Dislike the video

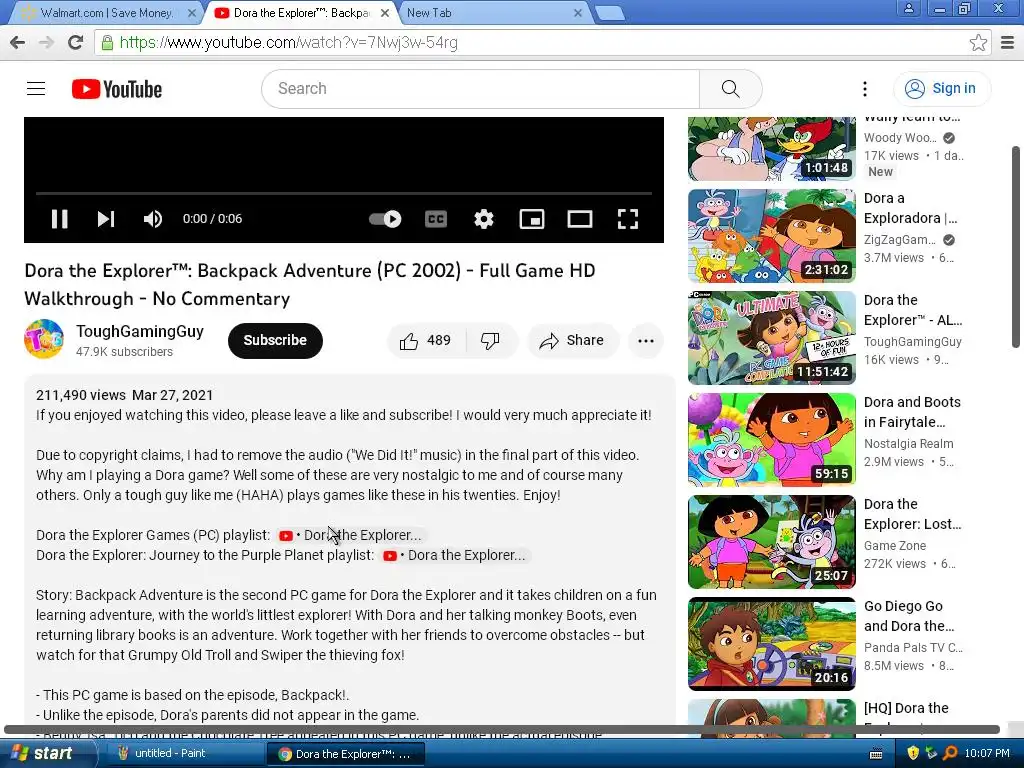[x=491, y=340]
